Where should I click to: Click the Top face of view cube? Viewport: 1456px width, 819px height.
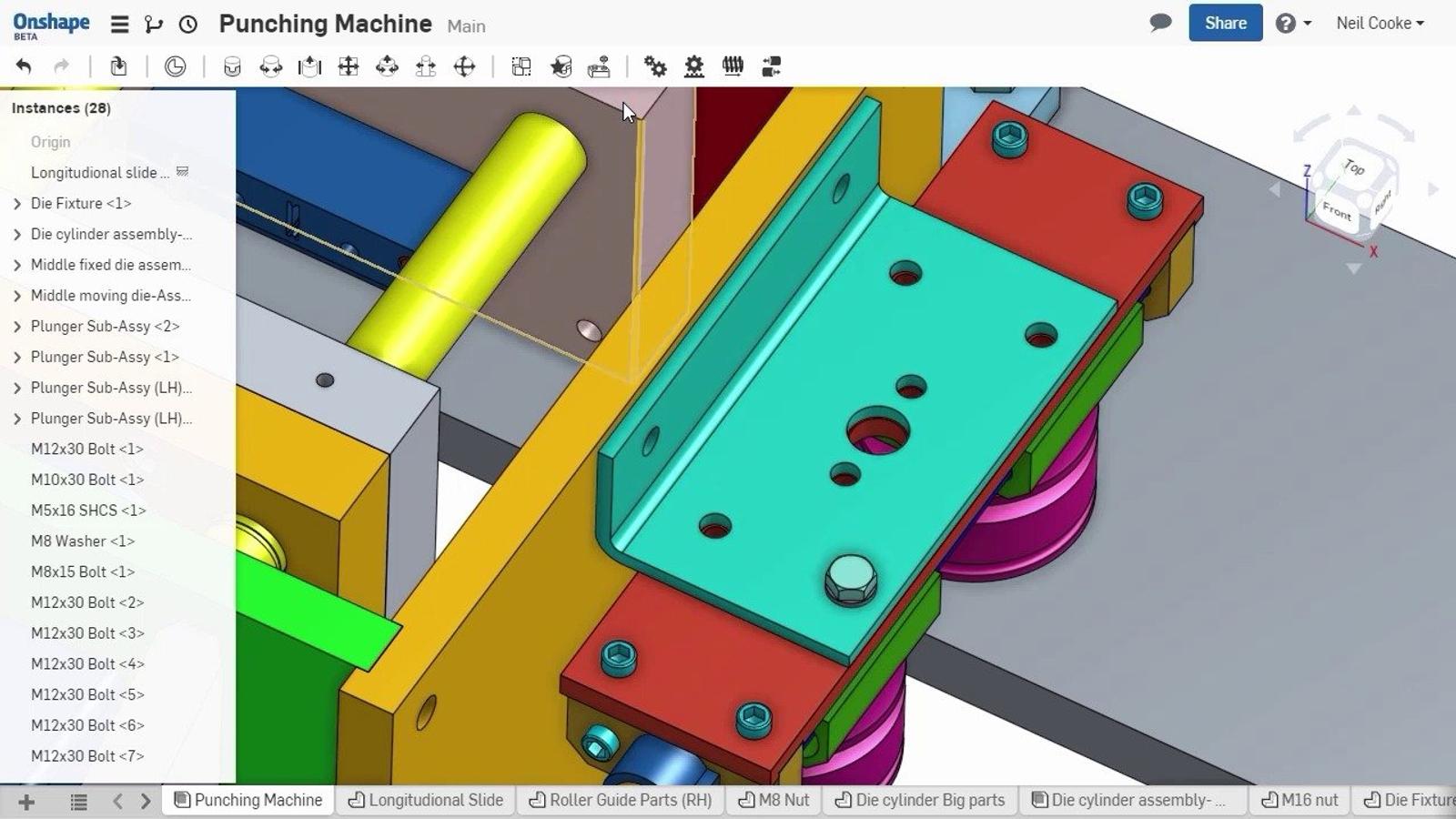tap(1354, 167)
